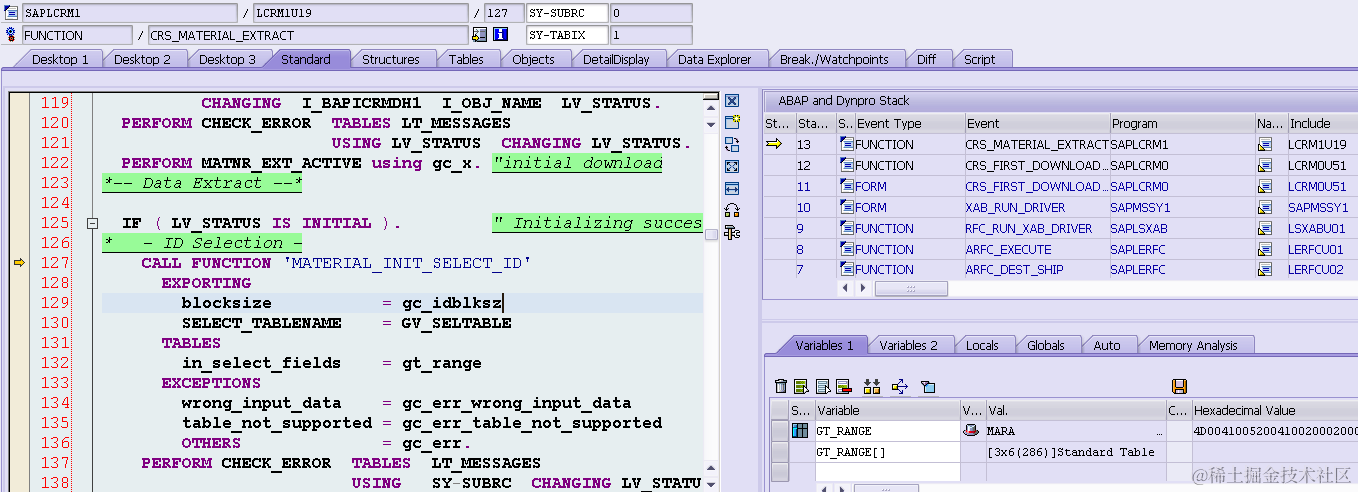The image size is (1358, 492).
Task: Switch to Desktop 1 tab
Action: point(60,59)
